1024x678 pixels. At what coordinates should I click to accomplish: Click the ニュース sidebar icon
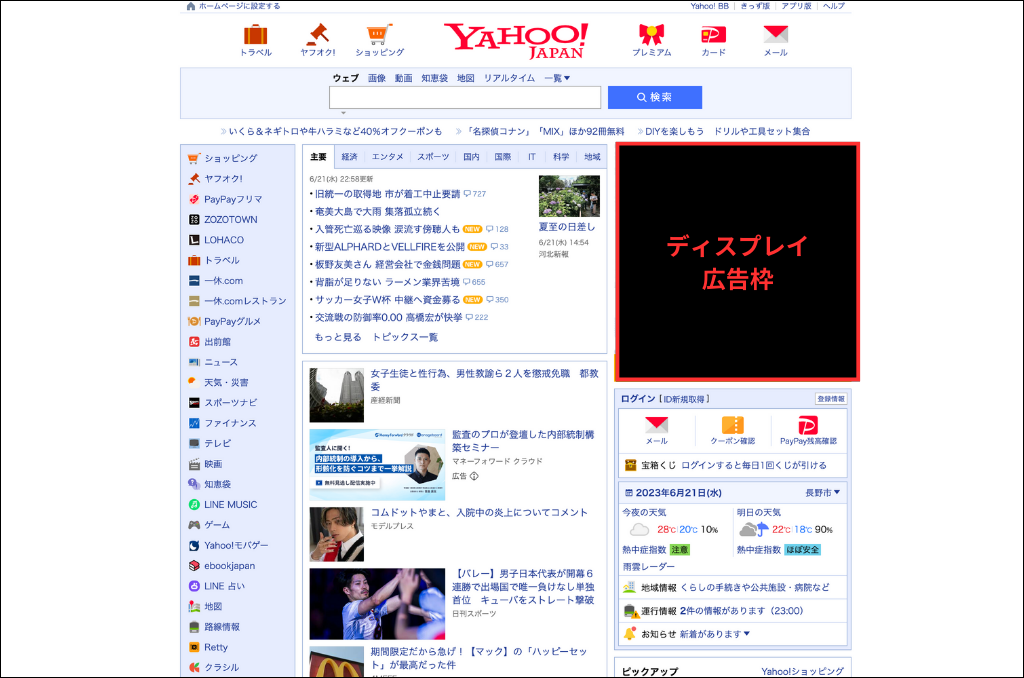194,362
